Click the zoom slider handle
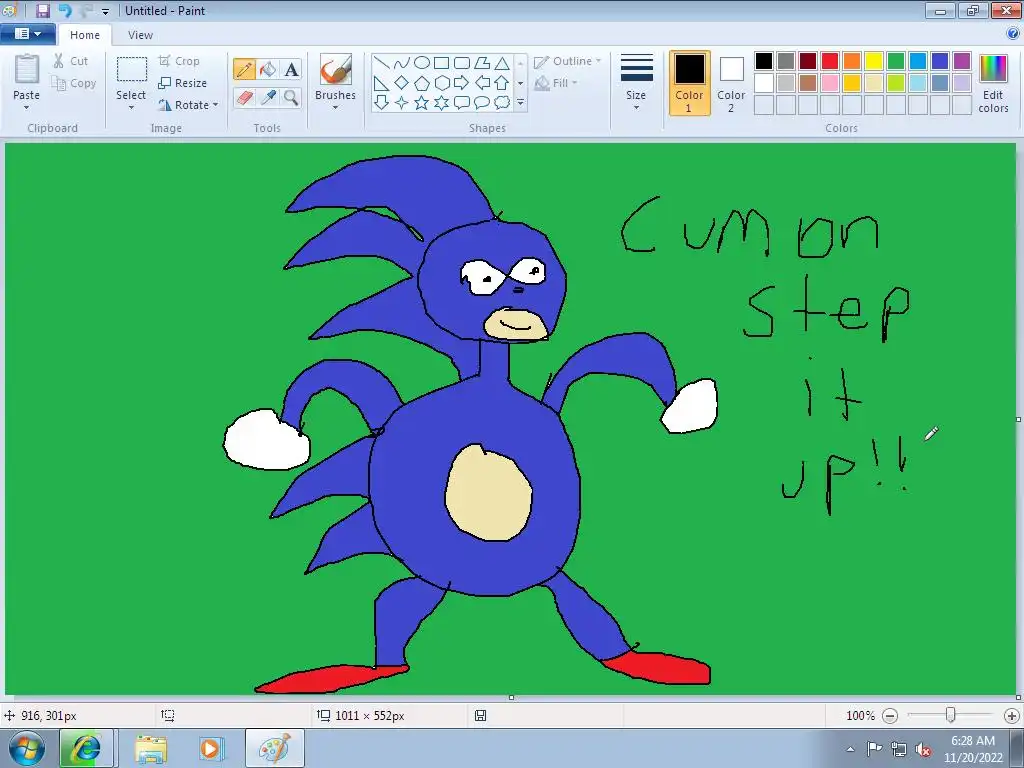Screen dimensions: 1024x768 tap(951, 715)
